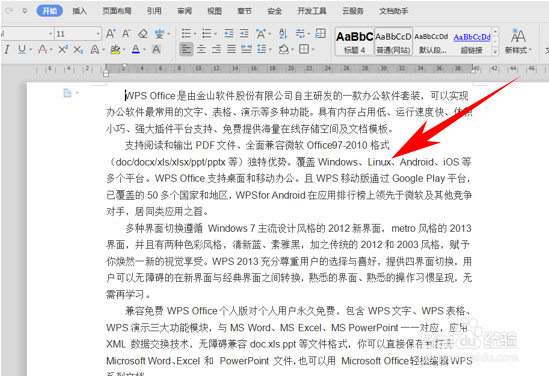549x376 pixels.
Task: Center align the paragraph
Action: click(201, 49)
